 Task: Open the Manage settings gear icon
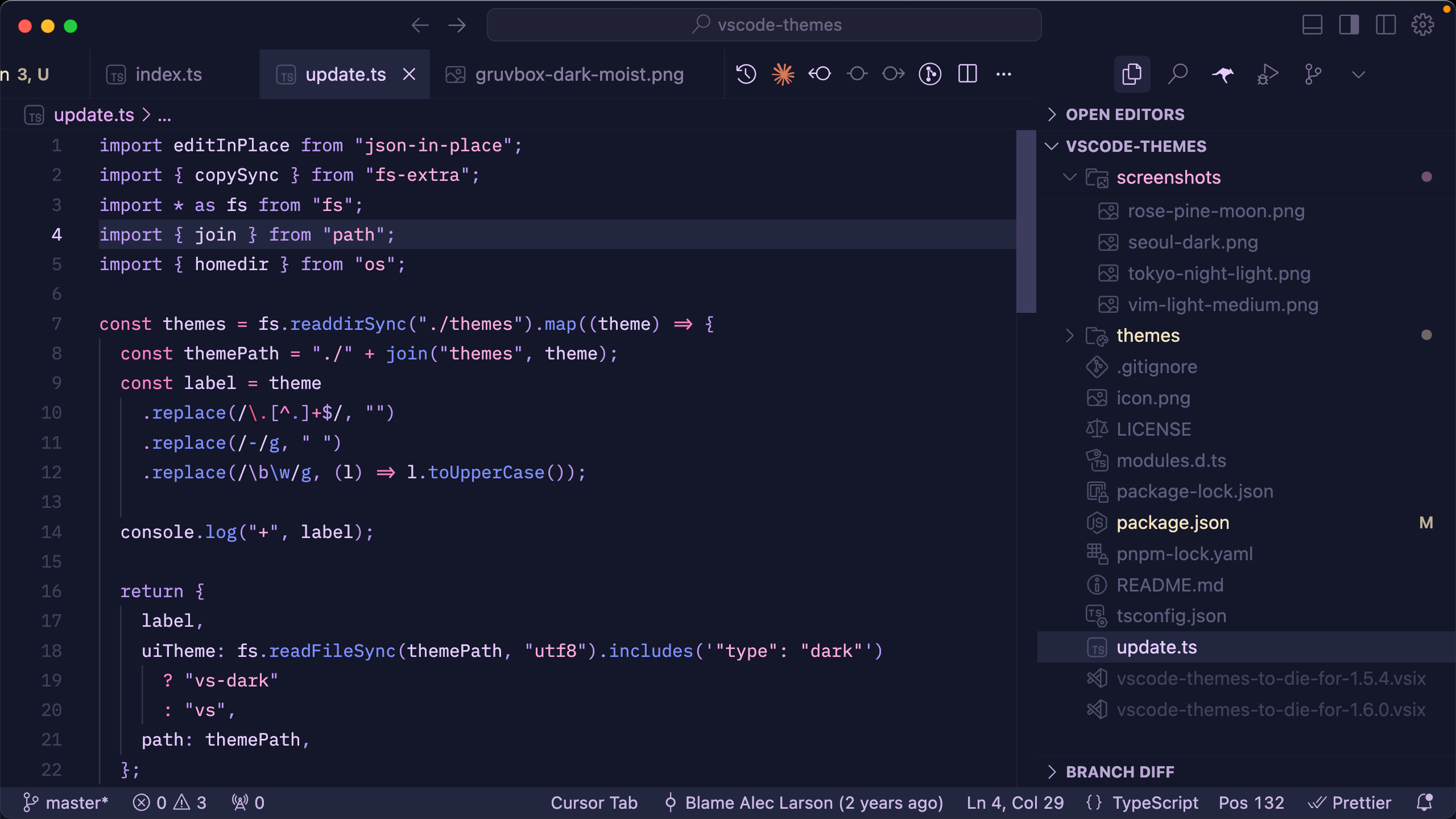(x=1422, y=25)
